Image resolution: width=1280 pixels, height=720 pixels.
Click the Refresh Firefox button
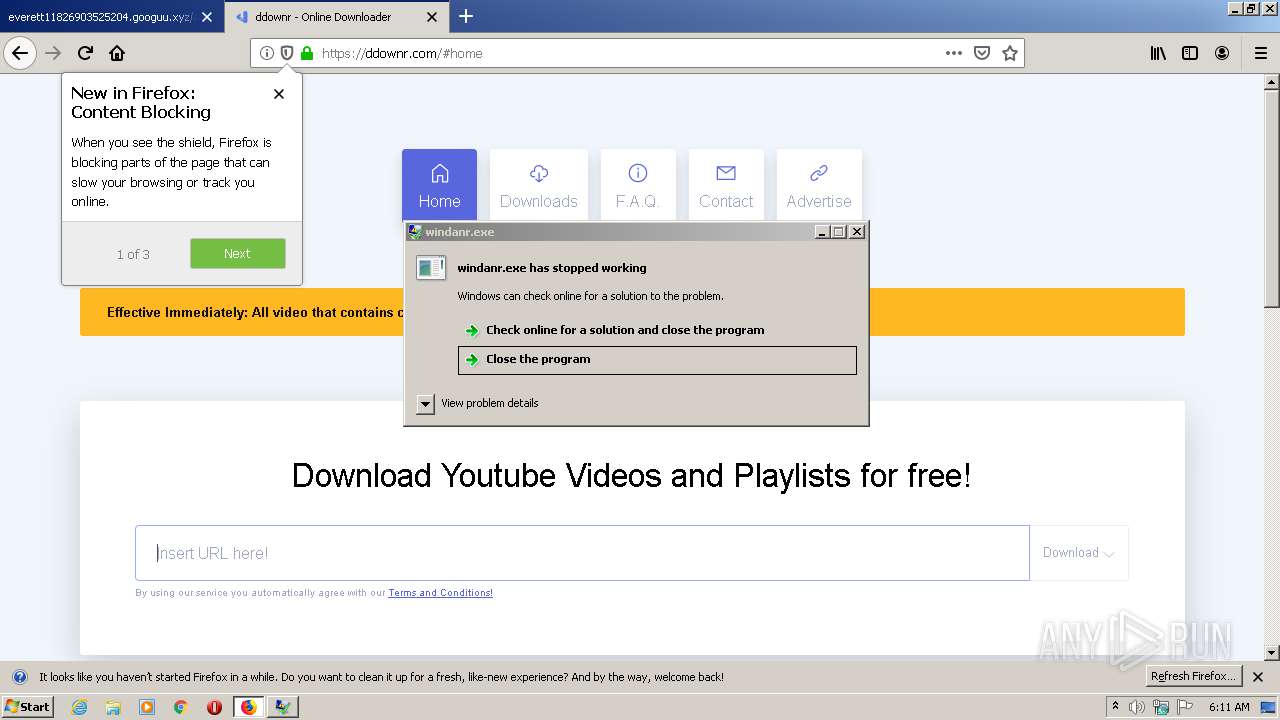[1193, 677]
